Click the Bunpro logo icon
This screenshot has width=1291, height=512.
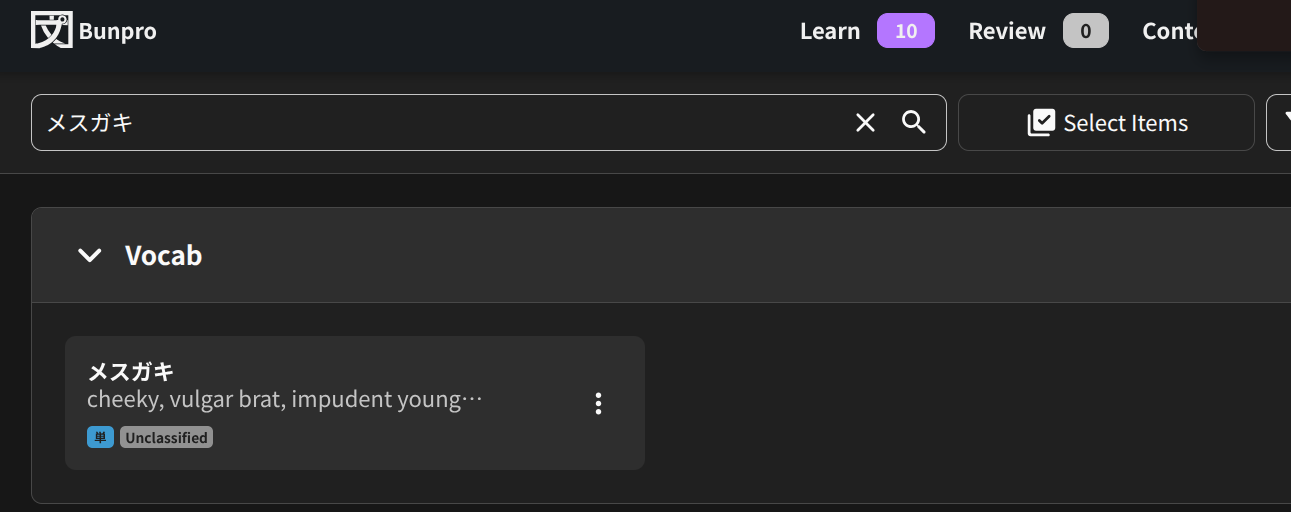(51, 30)
